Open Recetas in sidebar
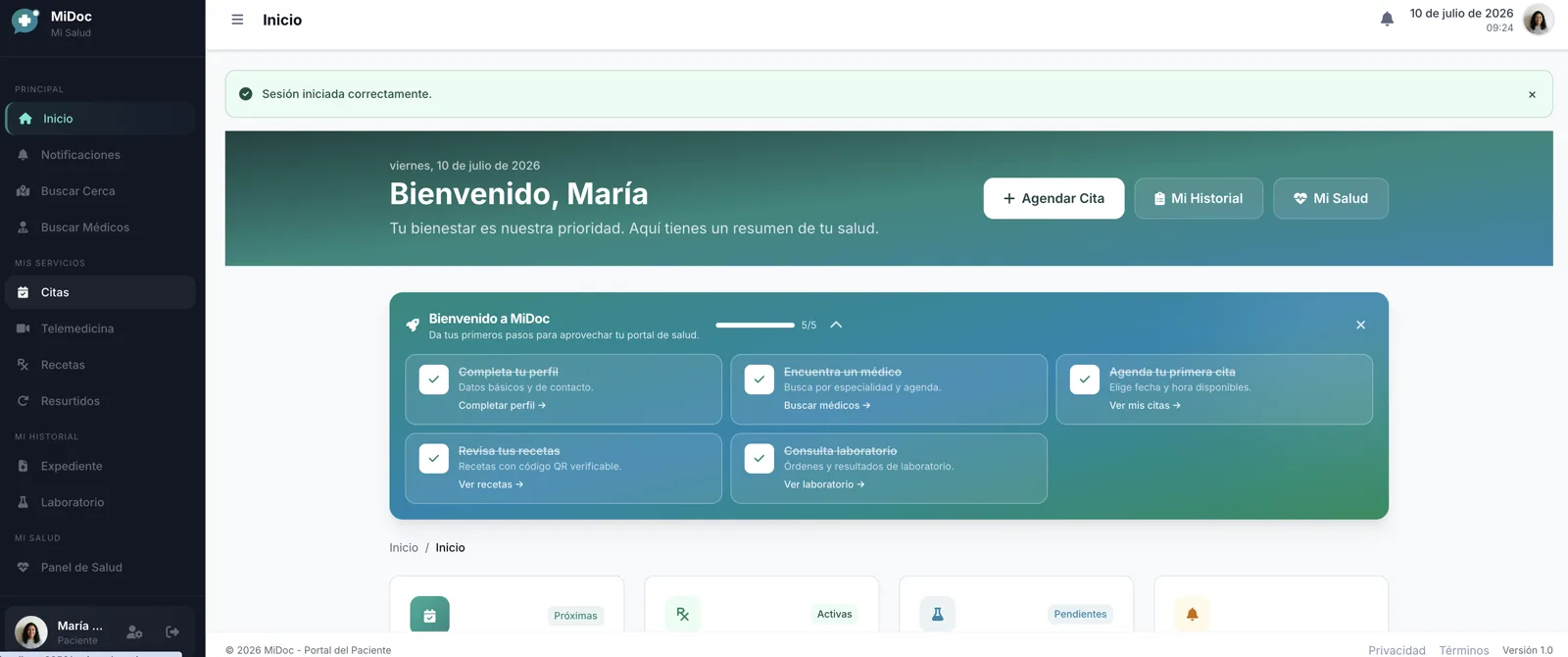Viewport: 1568px width, 657px height. (101, 365)
